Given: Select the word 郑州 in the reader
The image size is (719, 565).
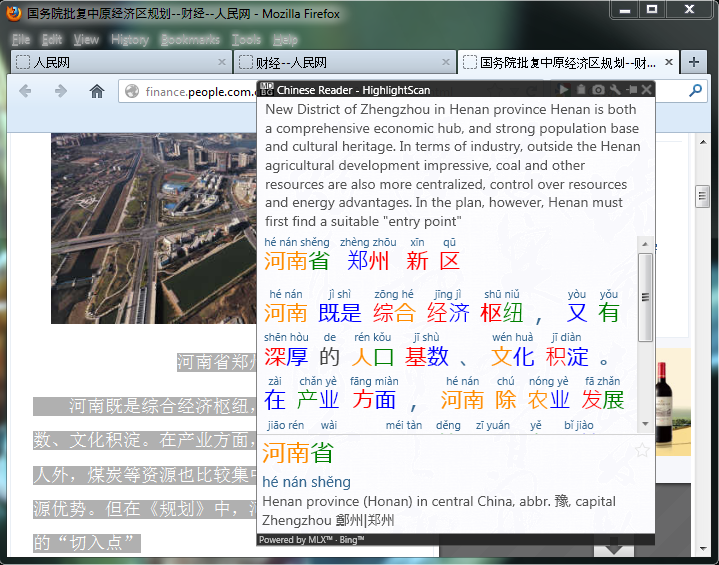Looking at the screenshot, I should pos(368,261).
